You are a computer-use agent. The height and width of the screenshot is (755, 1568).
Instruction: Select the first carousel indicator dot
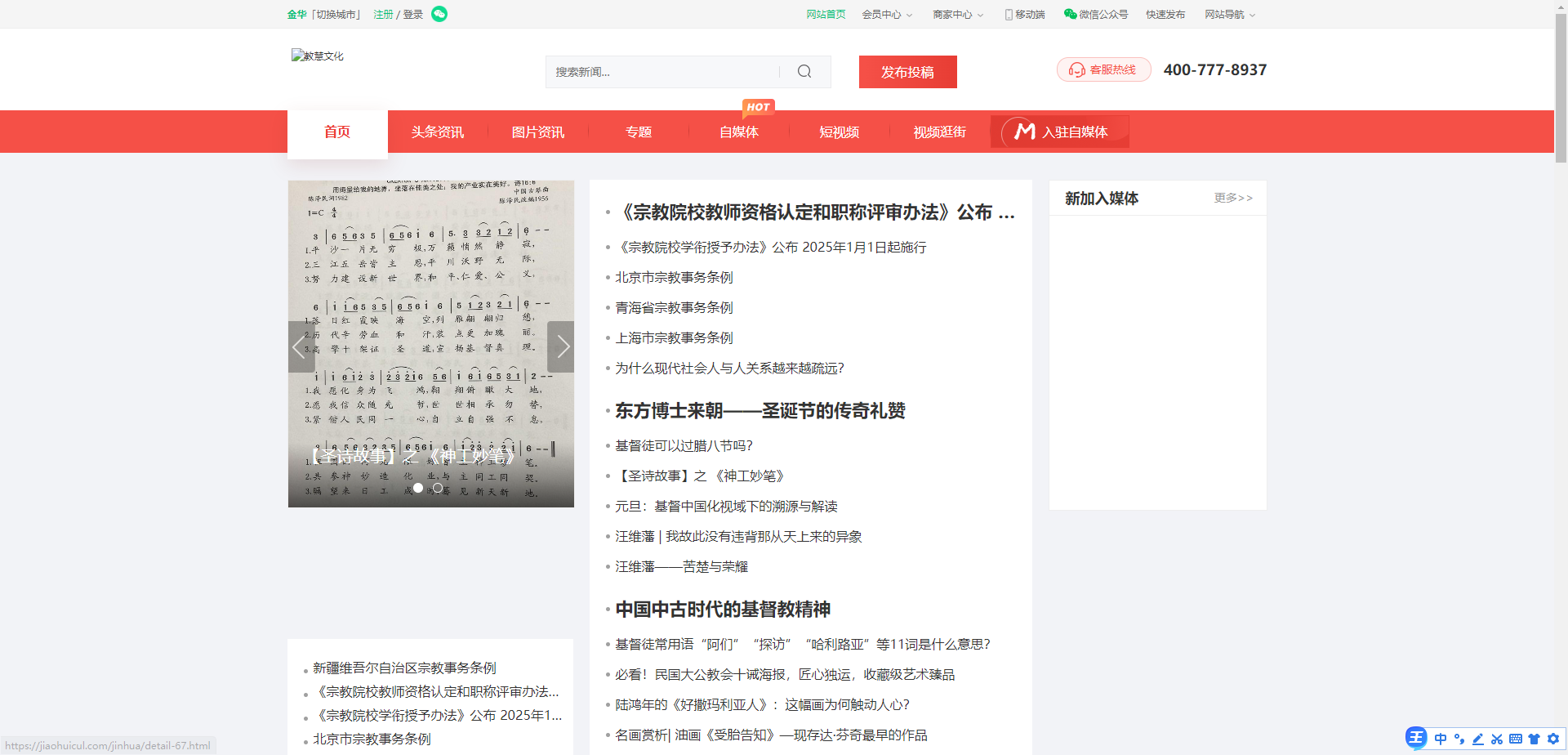coord(418,488)
